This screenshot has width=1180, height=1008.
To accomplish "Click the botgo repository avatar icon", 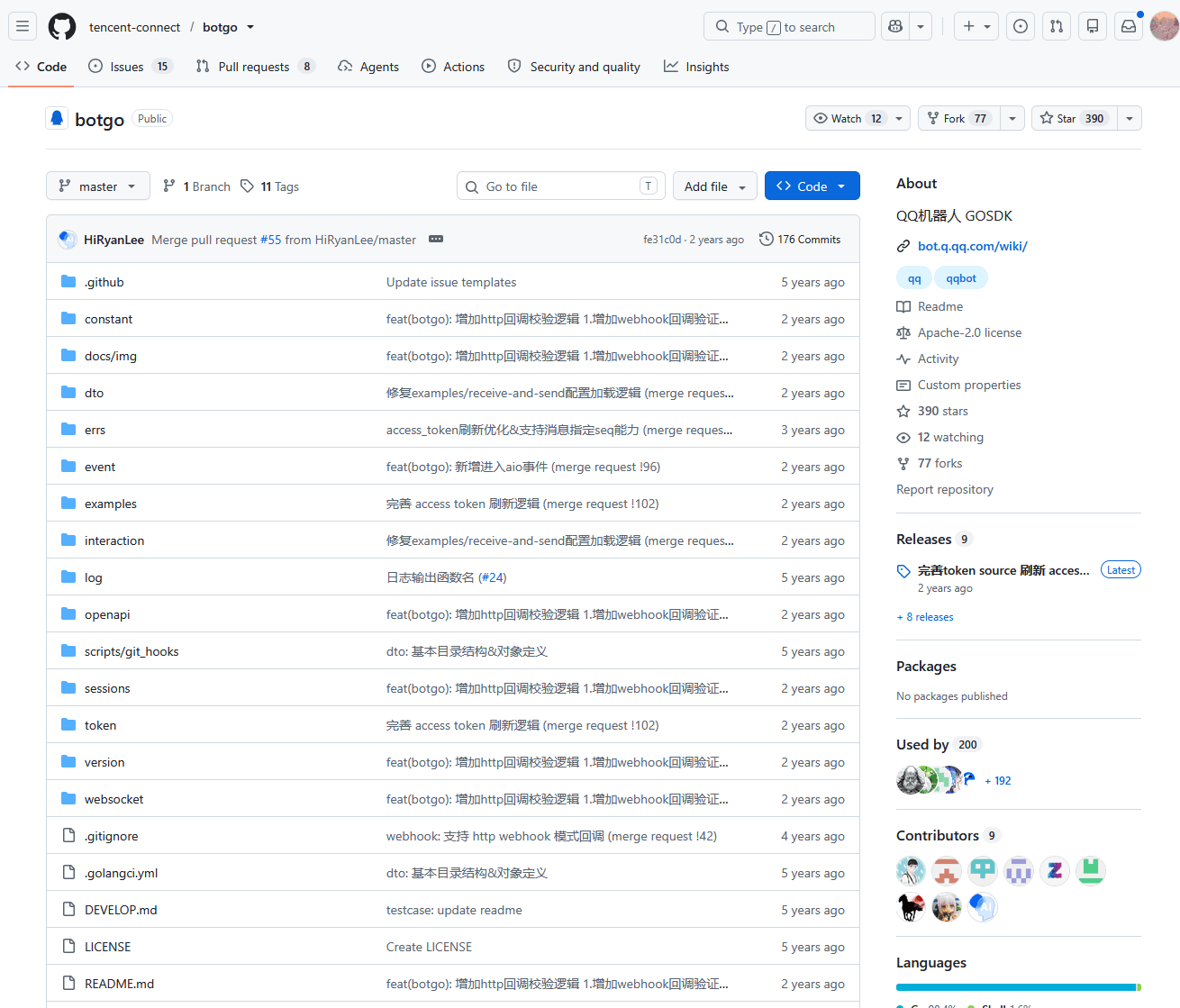I will [x=57, y=119].
